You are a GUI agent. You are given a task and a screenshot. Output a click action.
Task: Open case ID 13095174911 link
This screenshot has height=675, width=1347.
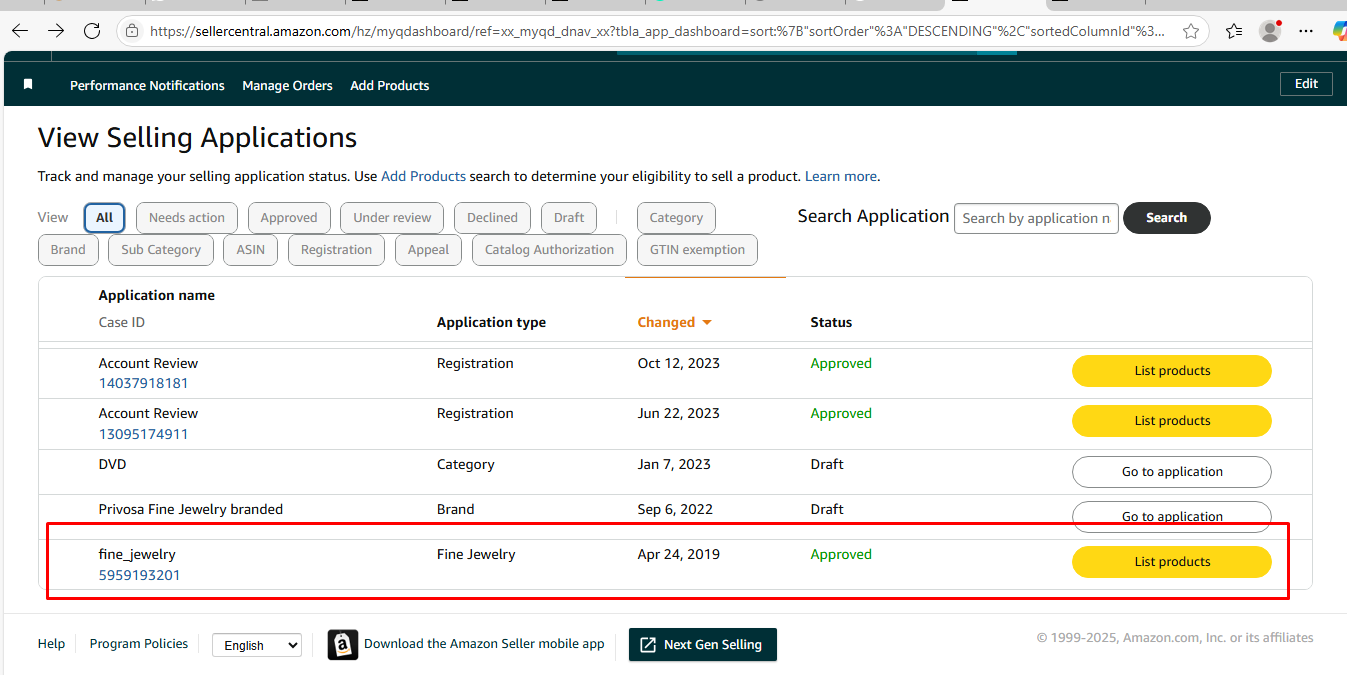[x=143, y=435]
